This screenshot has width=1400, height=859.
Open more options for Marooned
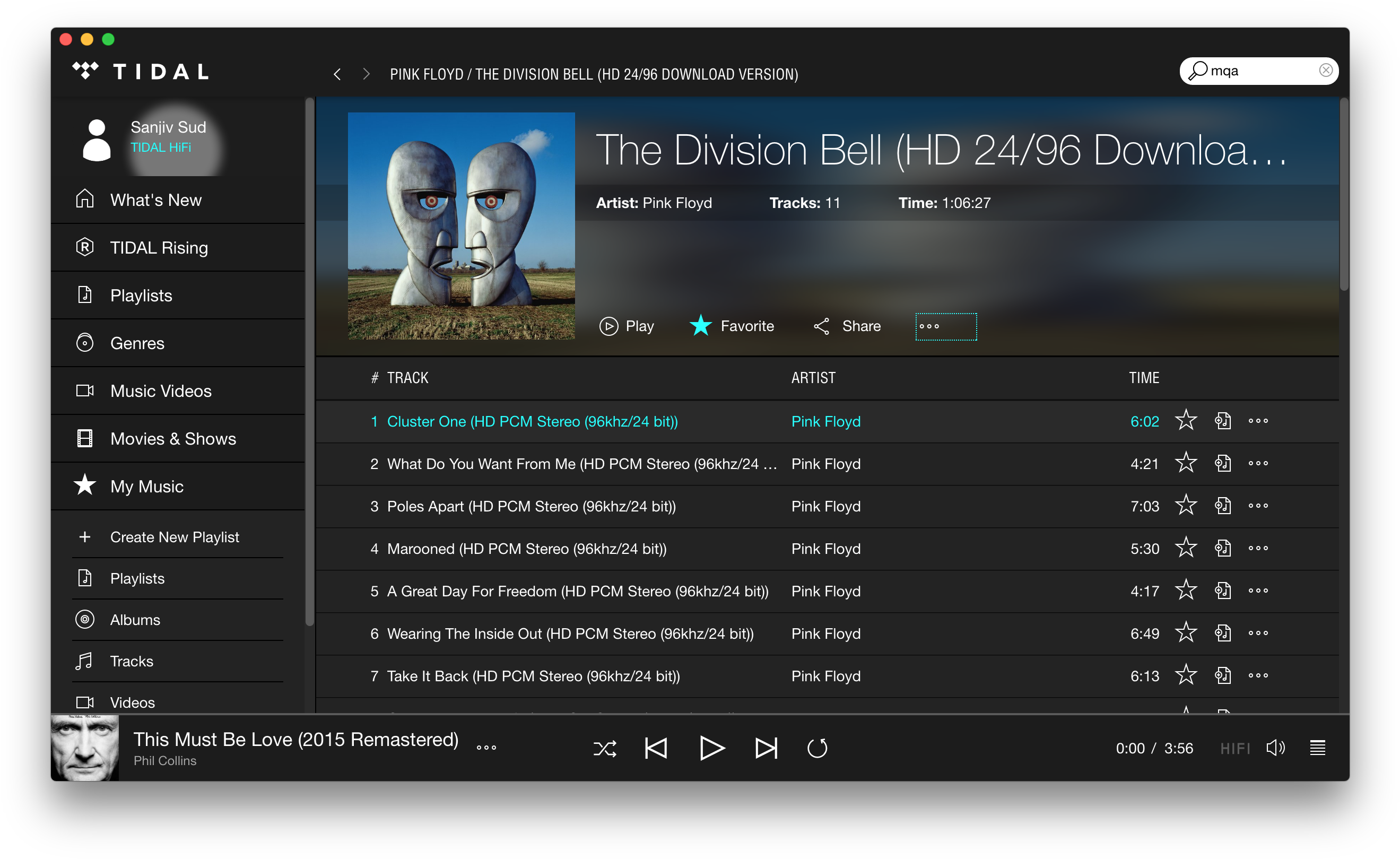point(1258,548)
